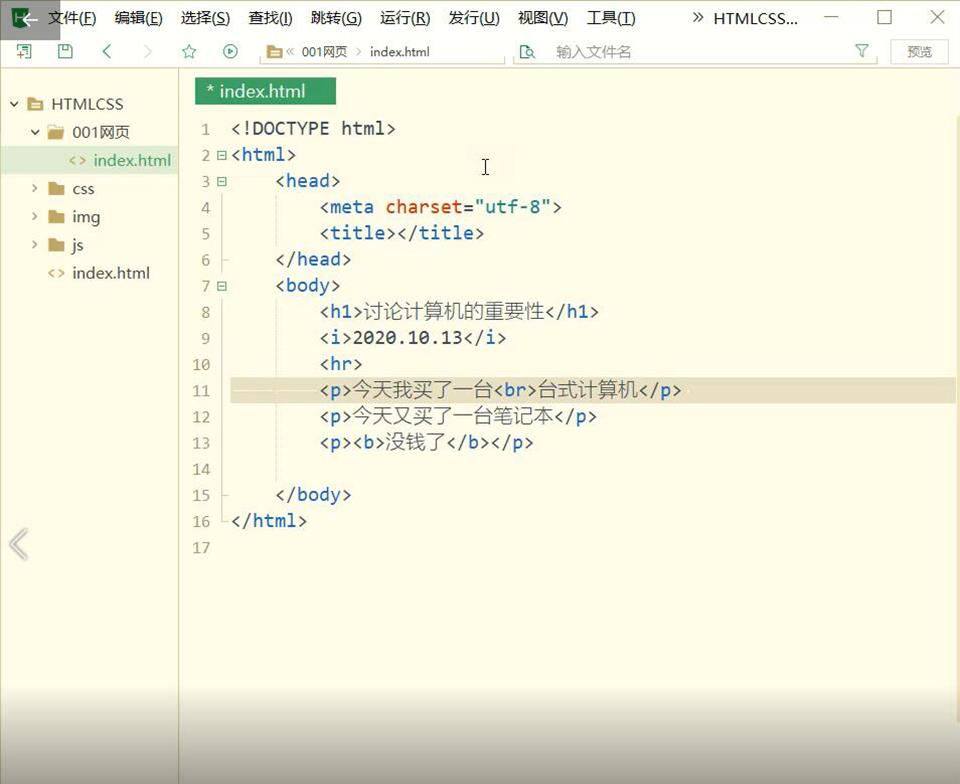Click the folder icon in breadcrumb bar
The height and width of the screenshot is (784, 960).
(x=274, y=52)
